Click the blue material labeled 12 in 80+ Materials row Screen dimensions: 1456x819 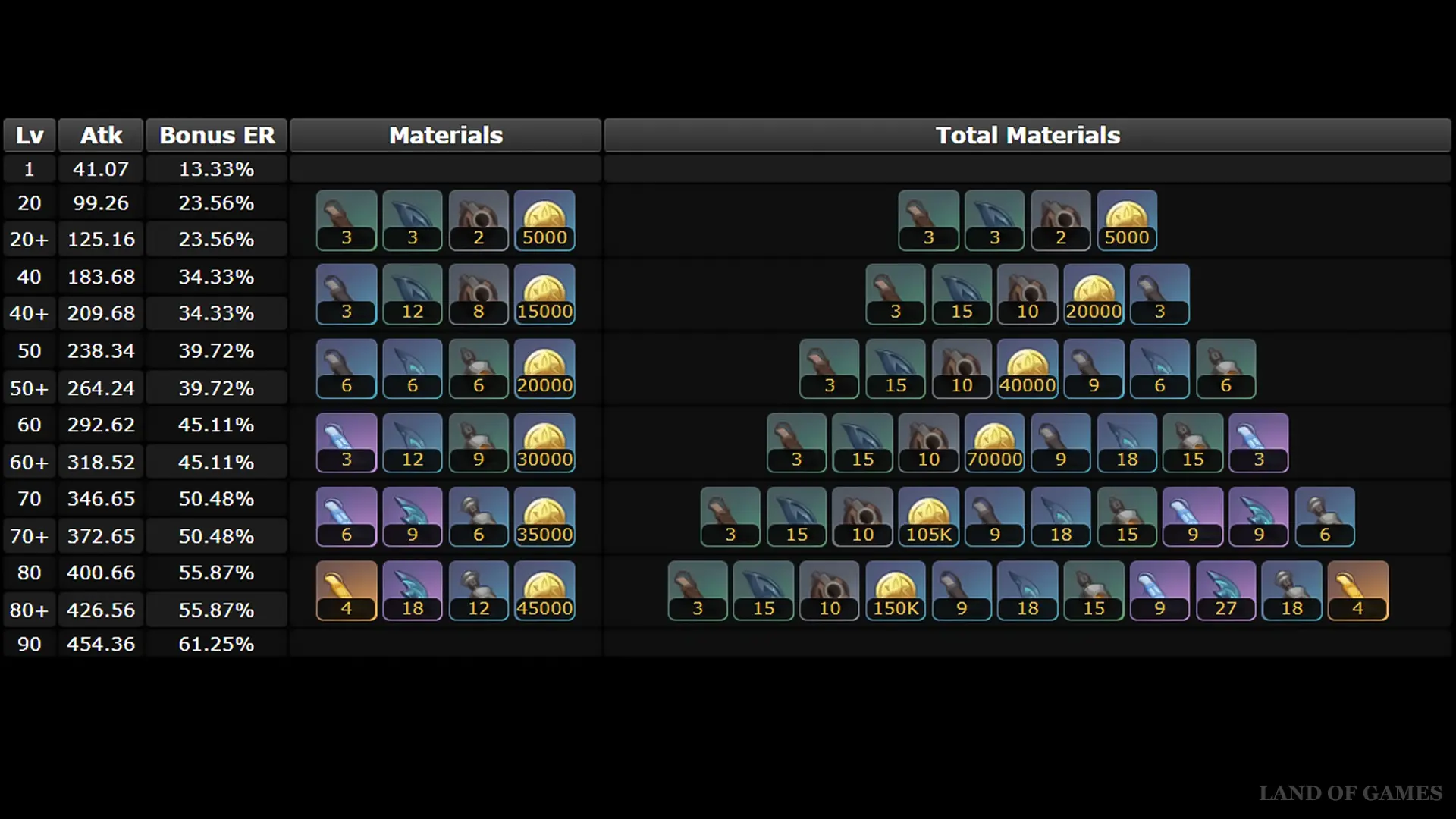point(479,591)
